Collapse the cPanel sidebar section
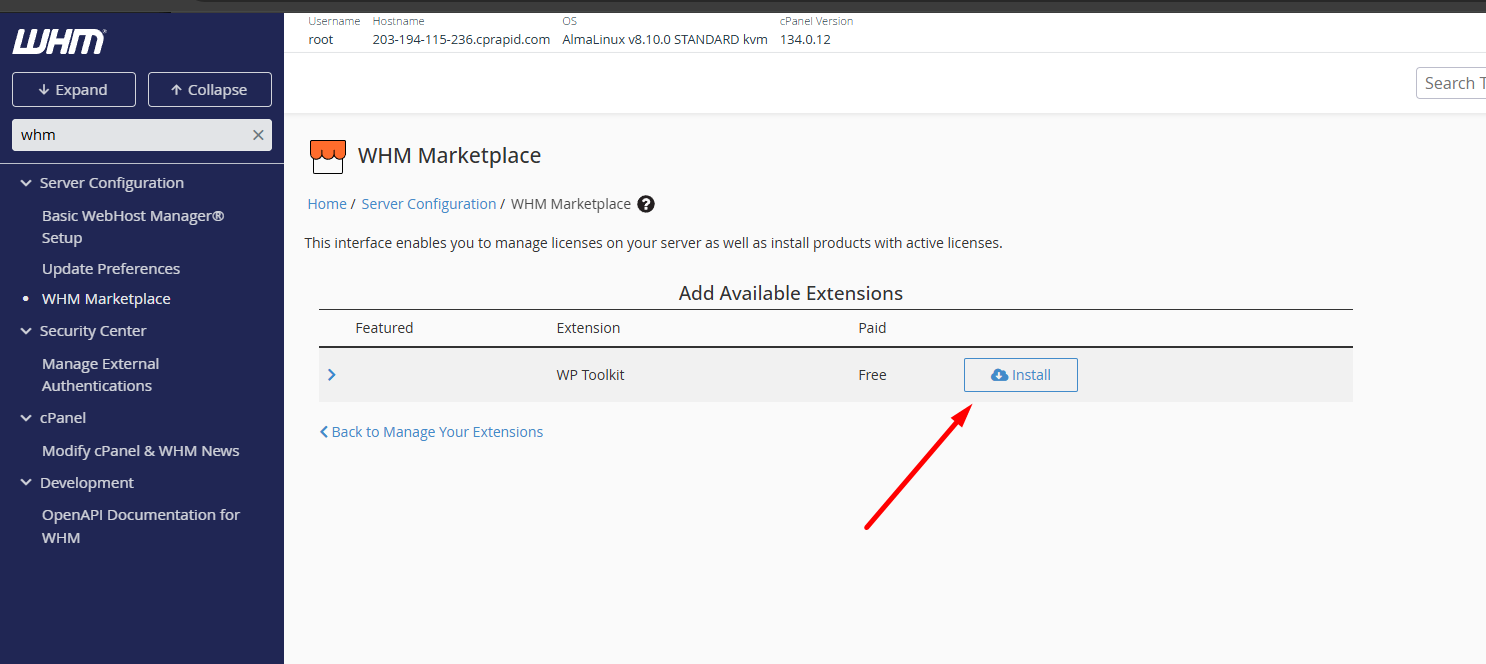1486x664 pixels. pos(26,418)
